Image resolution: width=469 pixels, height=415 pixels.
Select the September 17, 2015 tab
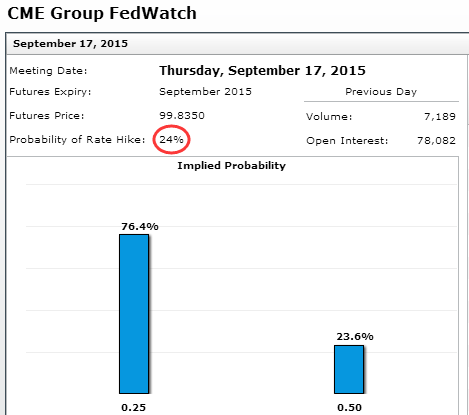pos(70,44)
